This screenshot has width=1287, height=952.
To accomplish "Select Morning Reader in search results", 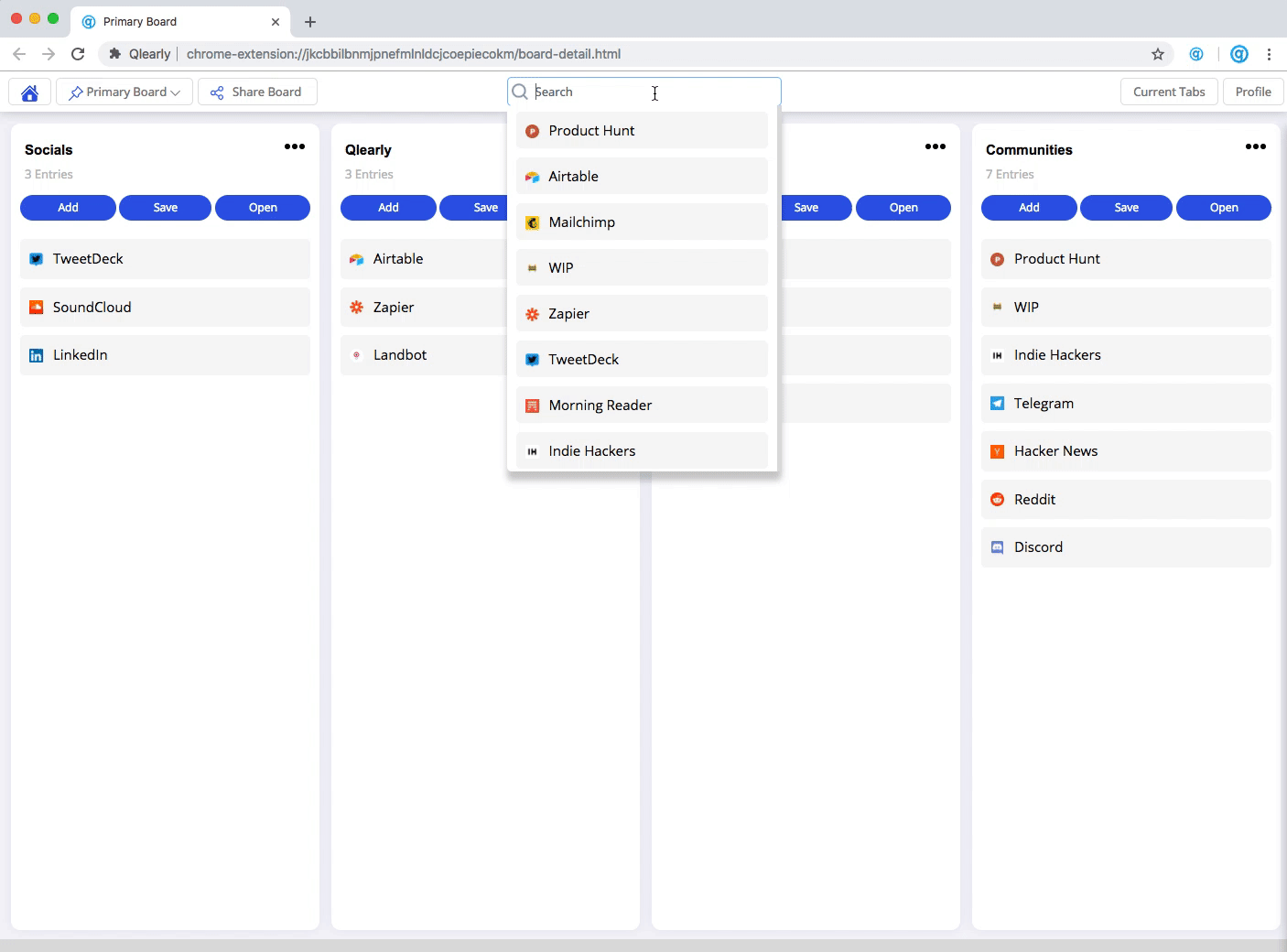I will pyautogui.click(x=642, y=406).
